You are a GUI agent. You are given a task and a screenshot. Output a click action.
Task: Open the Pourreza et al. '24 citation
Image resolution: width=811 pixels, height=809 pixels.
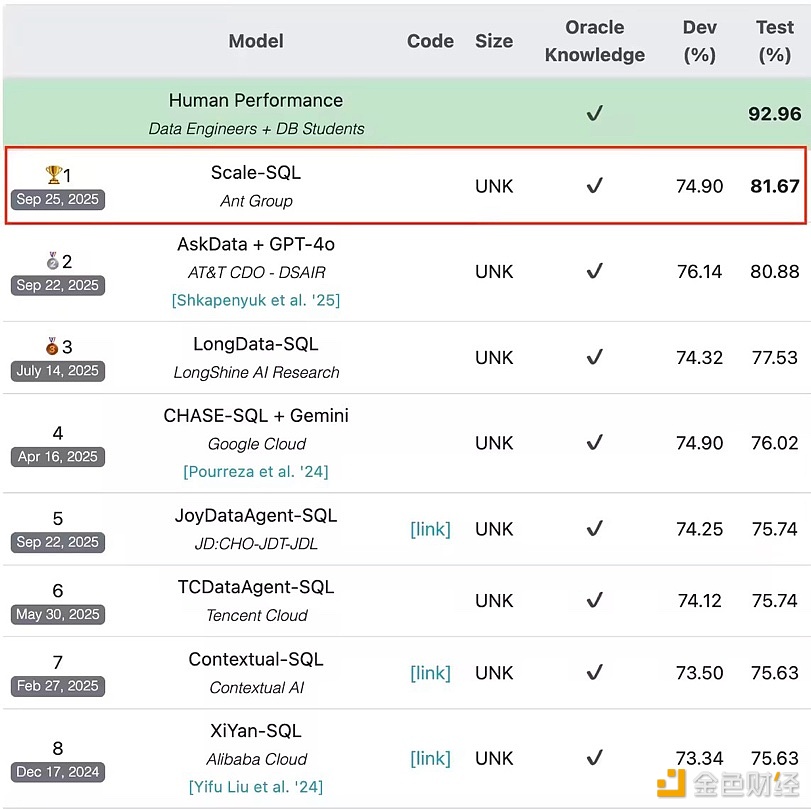(256, 471)
